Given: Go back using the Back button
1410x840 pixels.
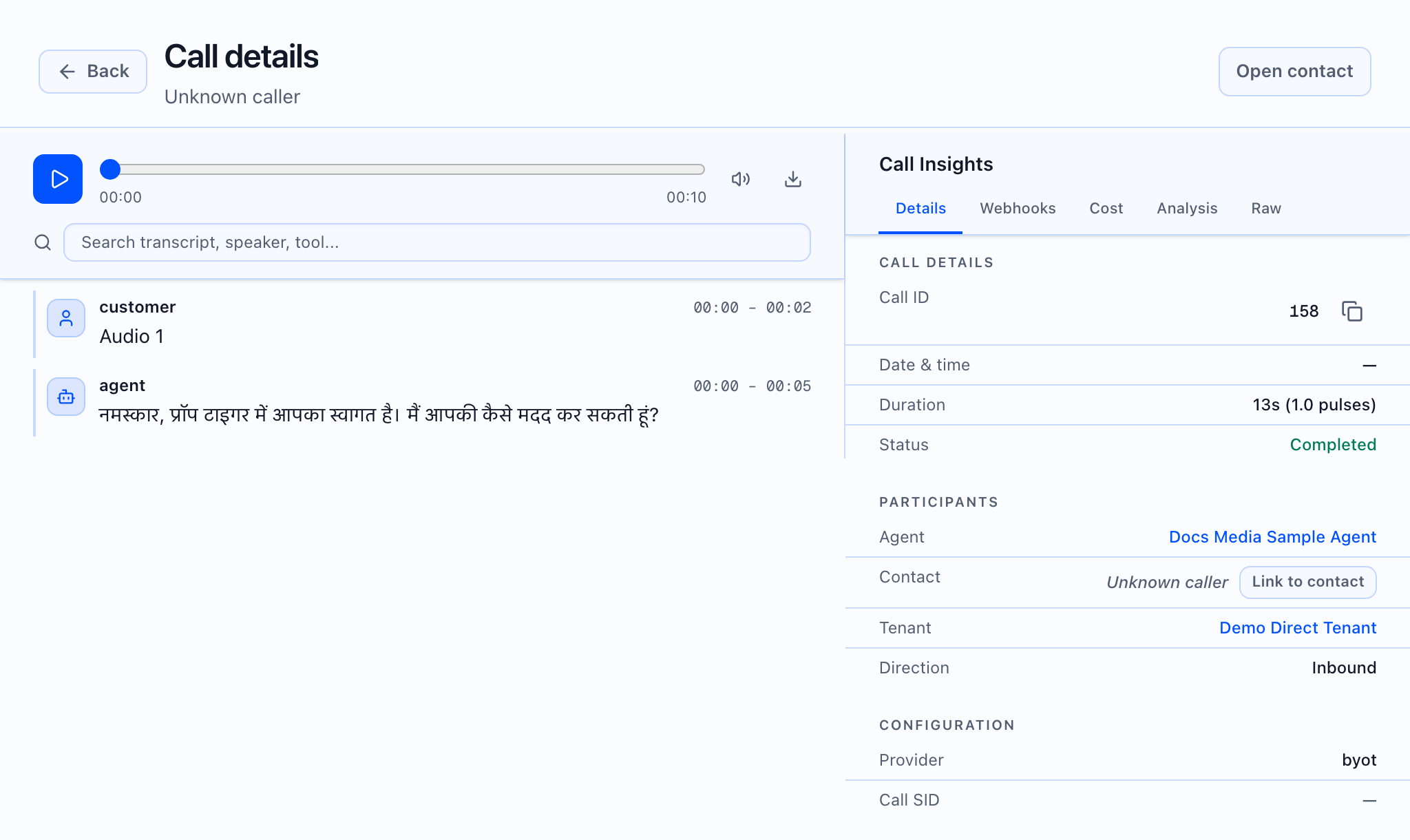Looking at the screenshot, I should click(x=93, y=71).
